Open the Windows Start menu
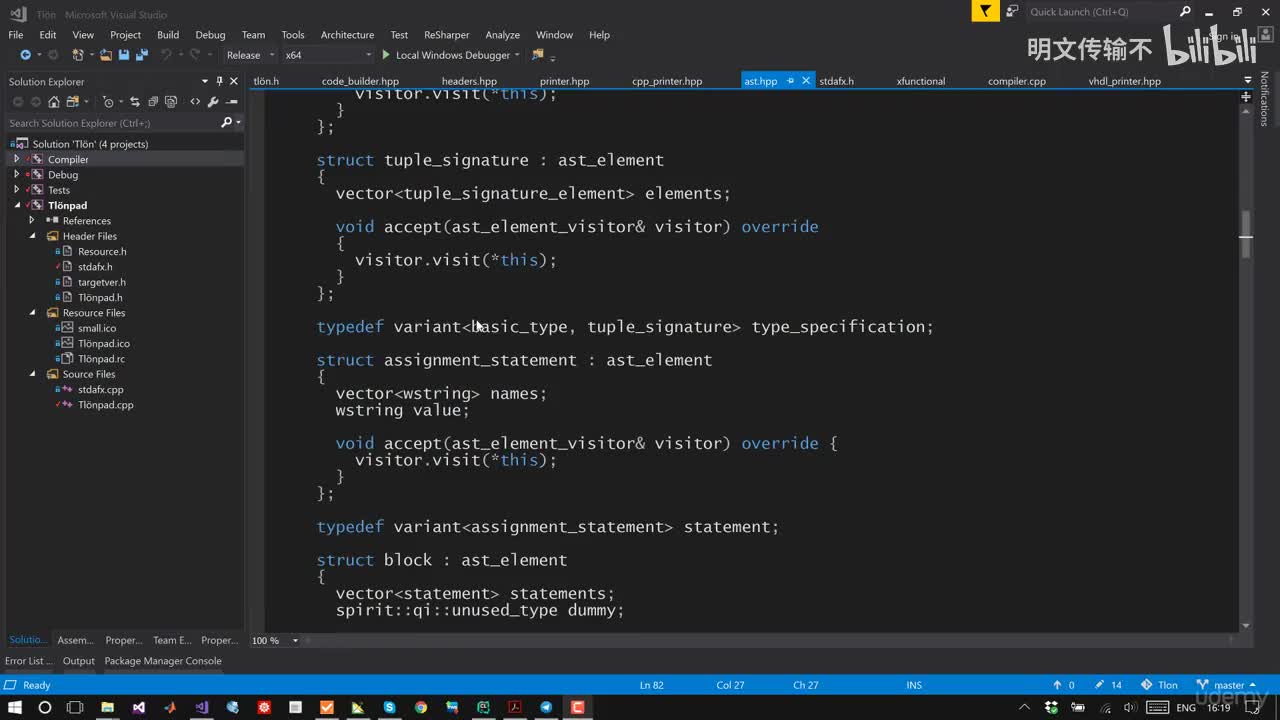 (16, 707)
